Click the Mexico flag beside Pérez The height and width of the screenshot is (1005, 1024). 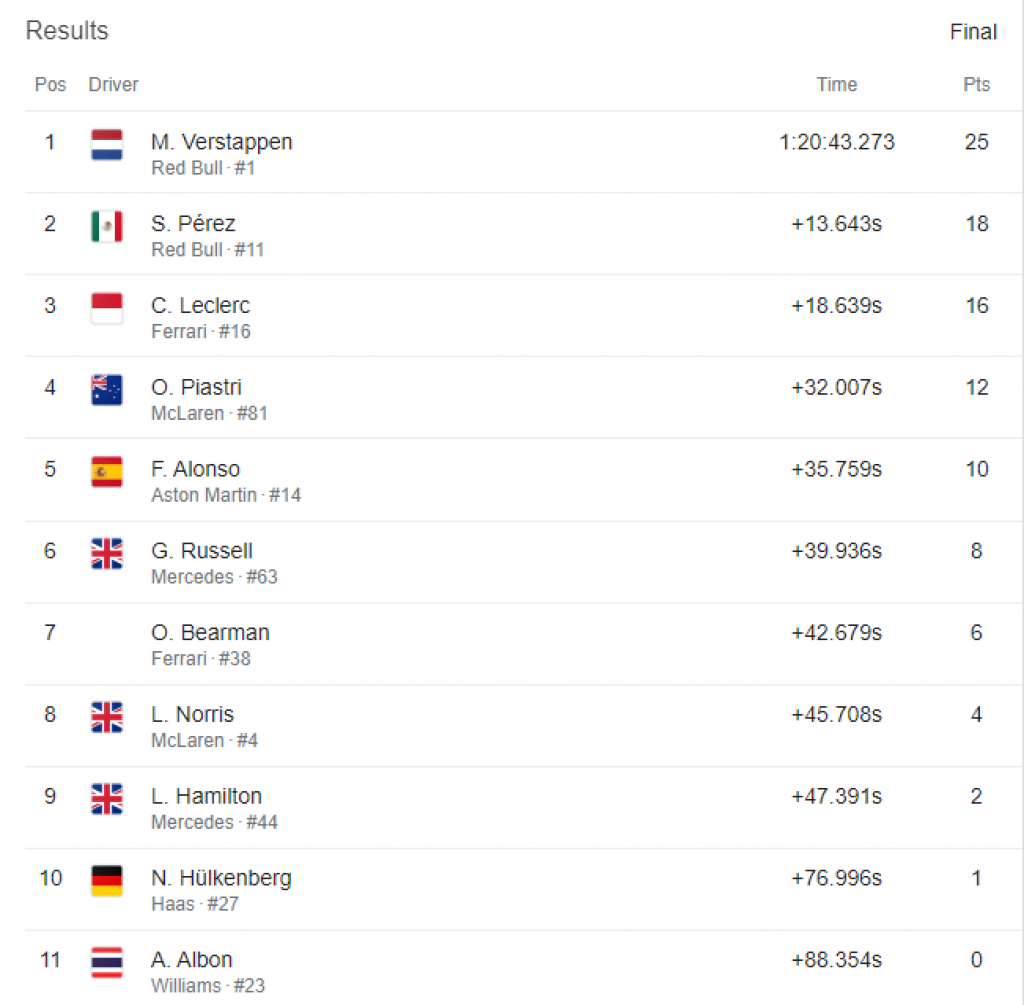(x=107, y=226)
